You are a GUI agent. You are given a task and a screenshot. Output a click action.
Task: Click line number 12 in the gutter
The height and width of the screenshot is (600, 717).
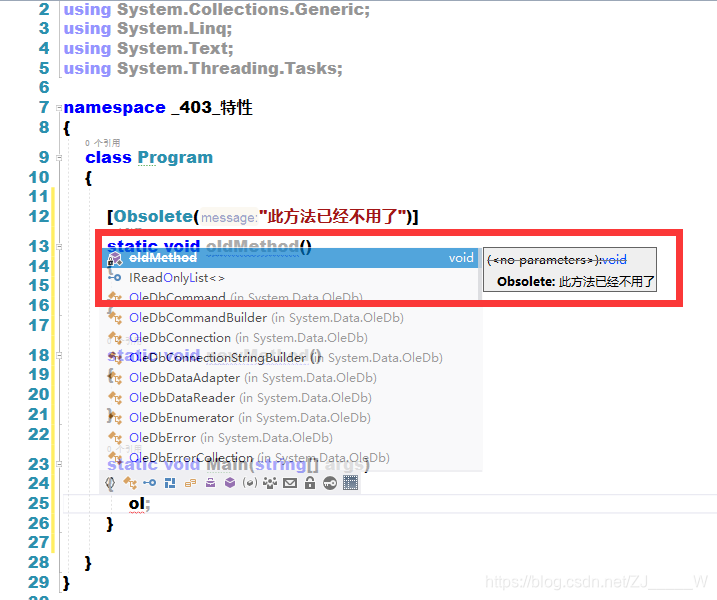click(39, 216)
